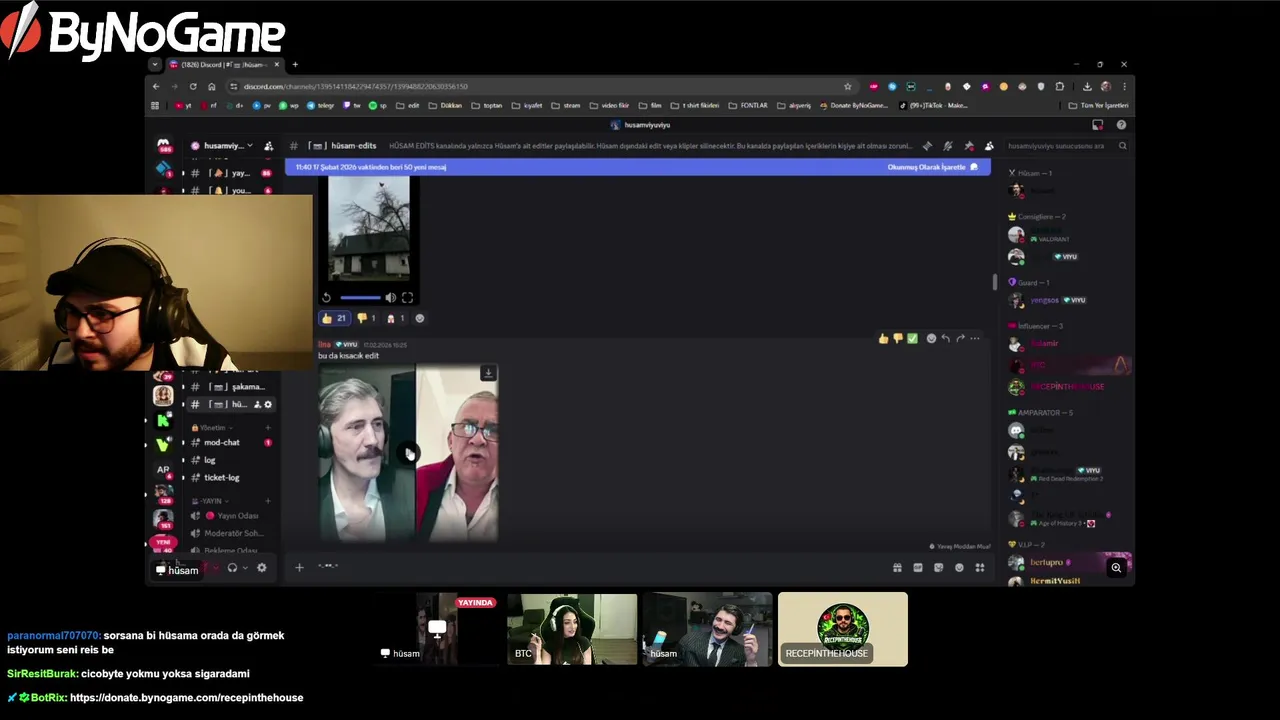Mute the first video's volume speaker

tap(390, 297)
